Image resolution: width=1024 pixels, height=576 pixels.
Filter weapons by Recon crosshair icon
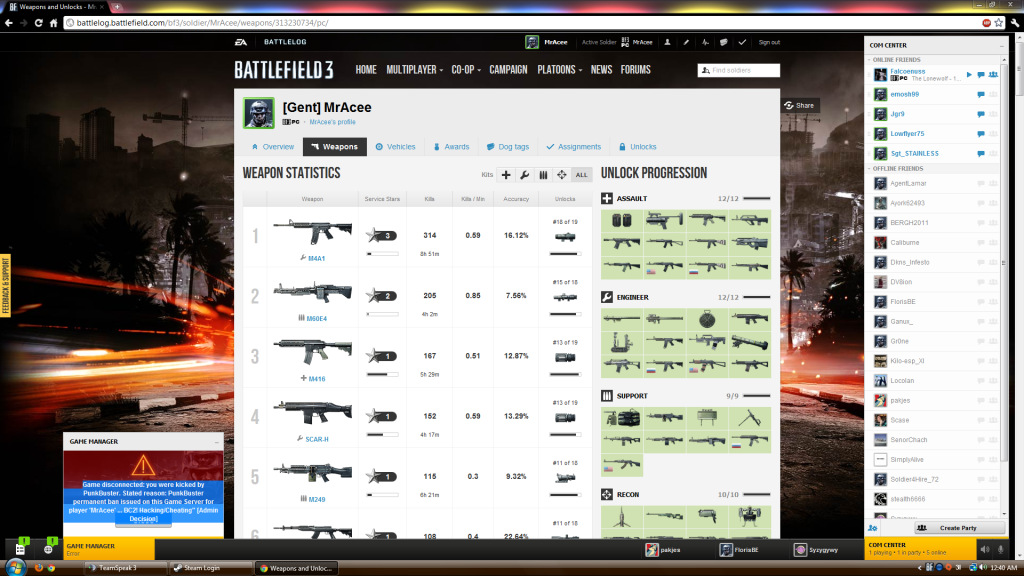point(562,175)
